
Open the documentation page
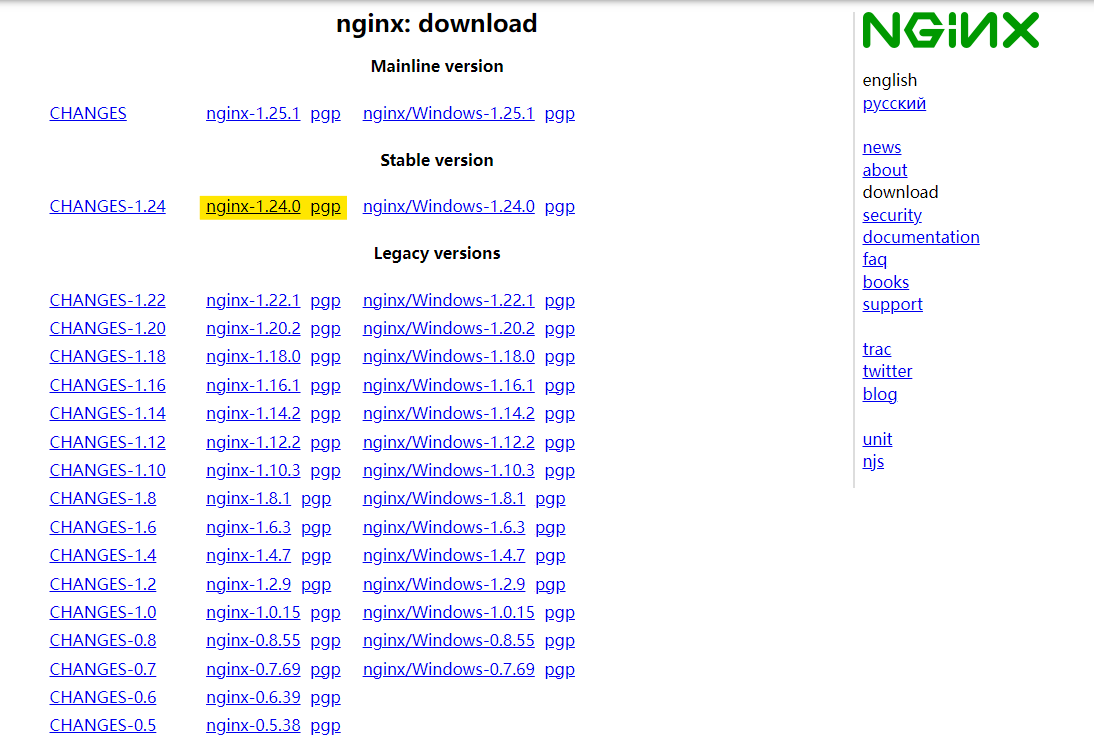click(921, 237)
